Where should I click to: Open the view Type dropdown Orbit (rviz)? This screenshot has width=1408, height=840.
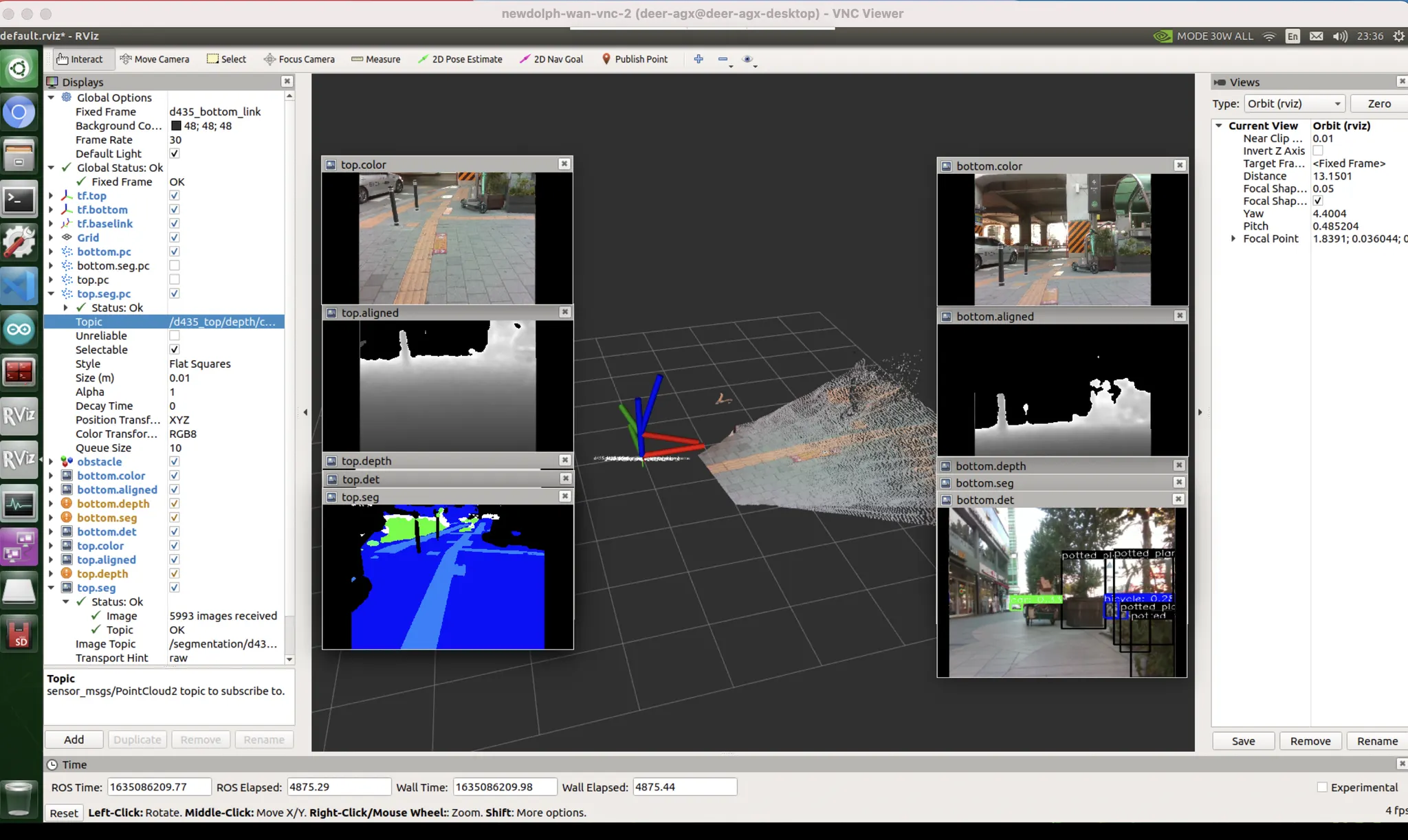(1294, 104)
